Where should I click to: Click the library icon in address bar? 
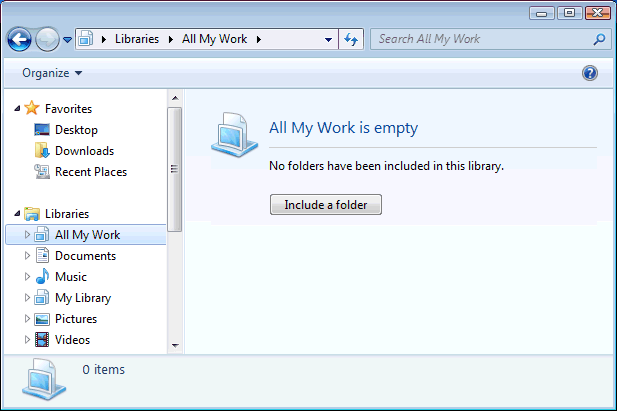point(85,39)
